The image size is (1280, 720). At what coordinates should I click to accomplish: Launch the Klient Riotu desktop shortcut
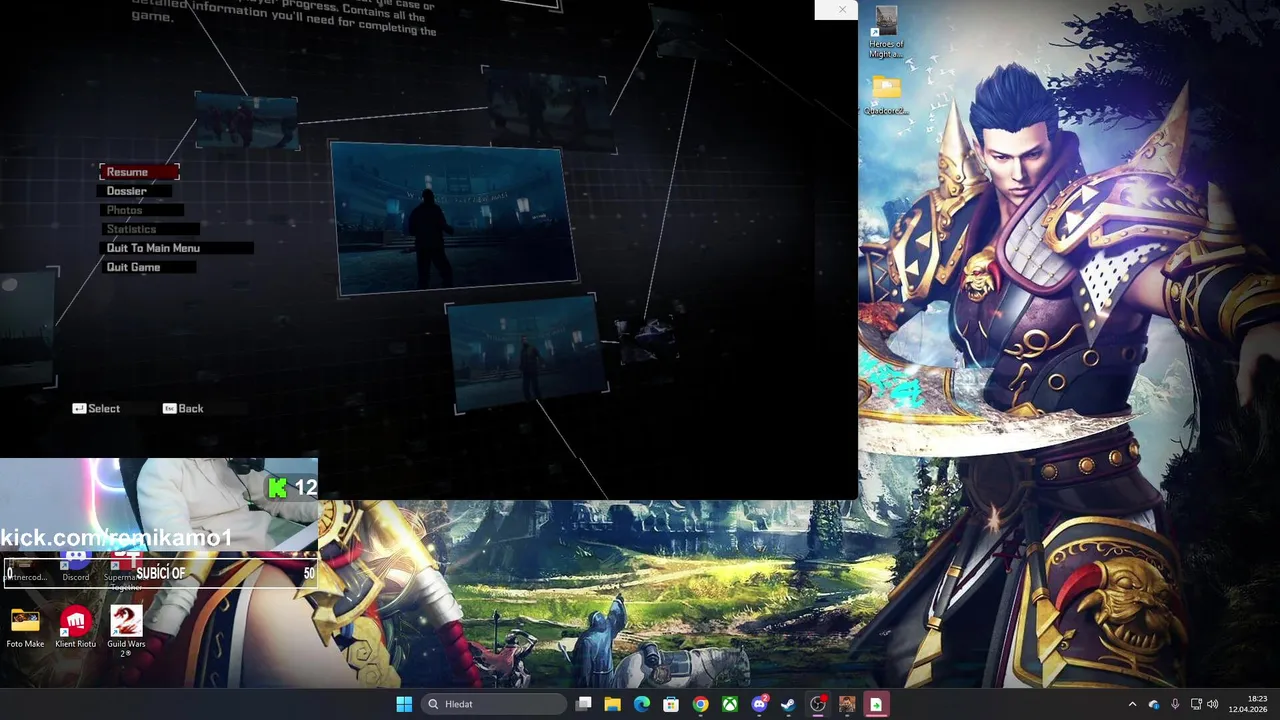point(76,627)
